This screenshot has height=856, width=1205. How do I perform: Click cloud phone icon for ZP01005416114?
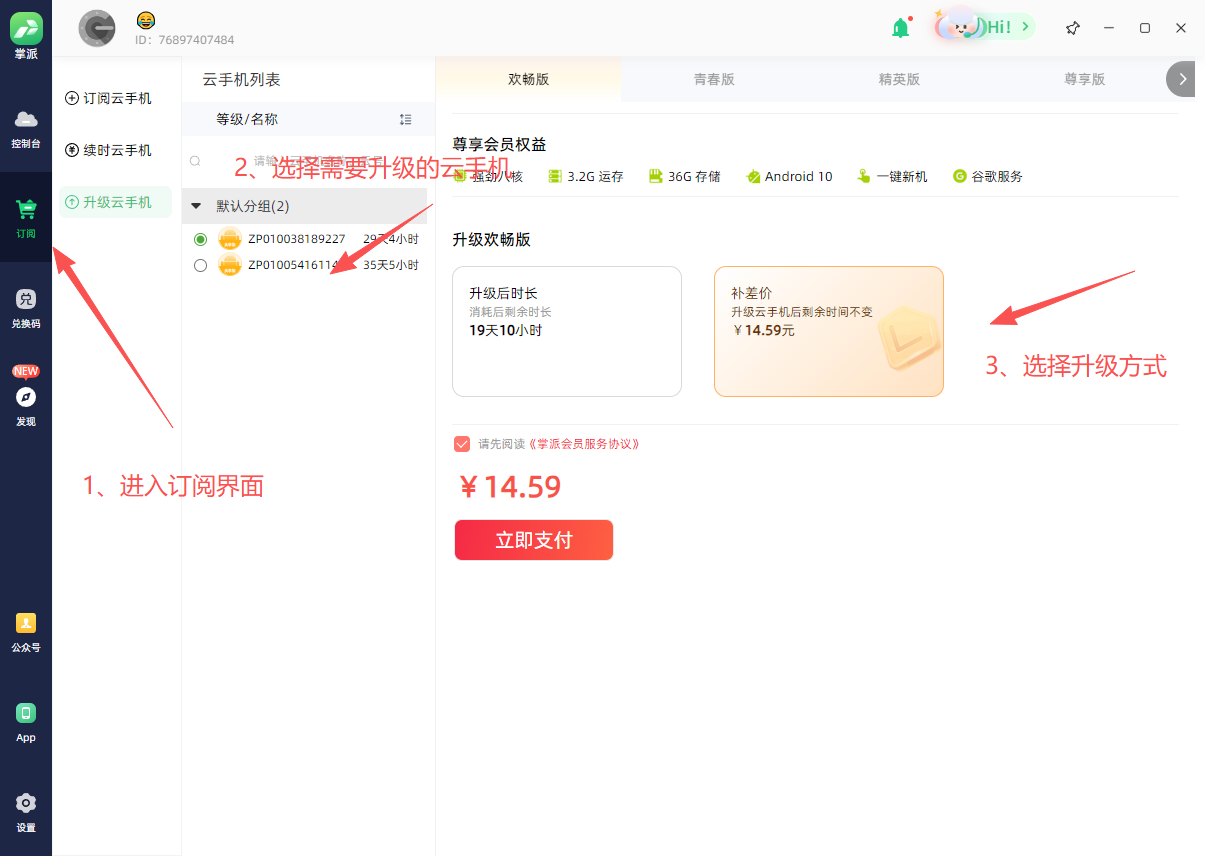pyautogui.click(x=230, y=265)
